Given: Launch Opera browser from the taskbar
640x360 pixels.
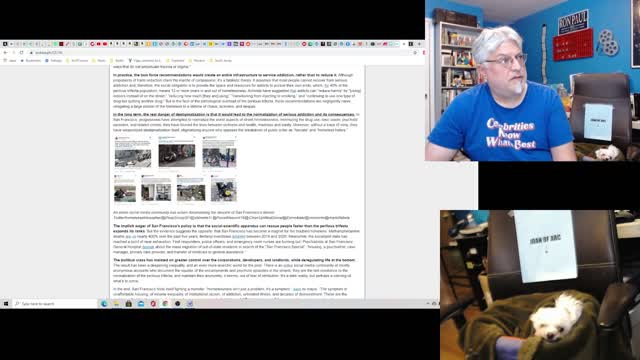Looking at the screenshot, I should (x=153, y=304).
